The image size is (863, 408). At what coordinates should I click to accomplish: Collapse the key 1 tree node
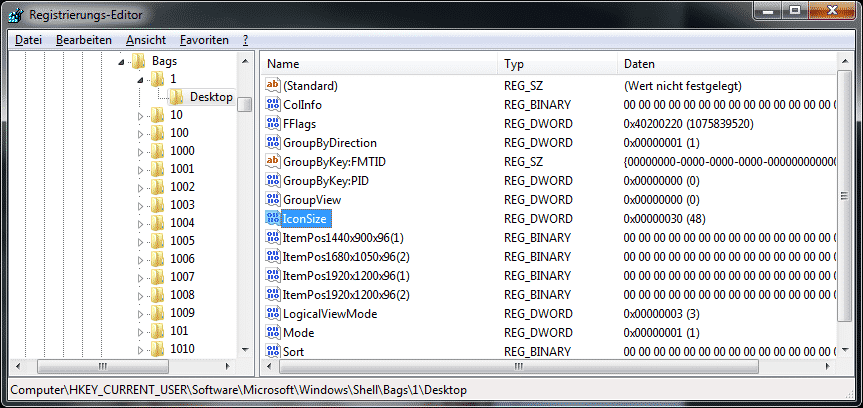pos(140,80)
